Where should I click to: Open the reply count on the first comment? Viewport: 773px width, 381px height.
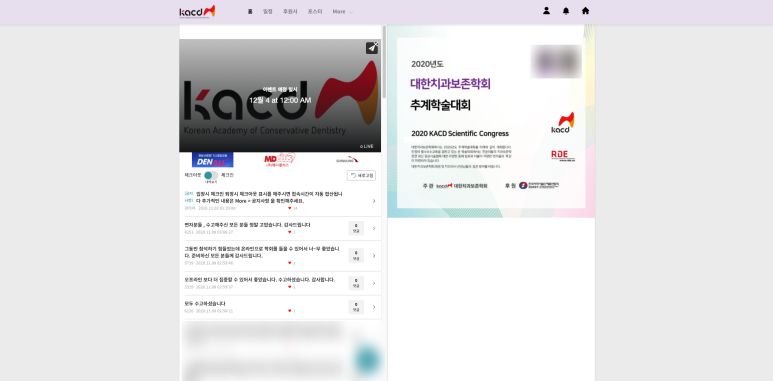click(x=356, y=228)
